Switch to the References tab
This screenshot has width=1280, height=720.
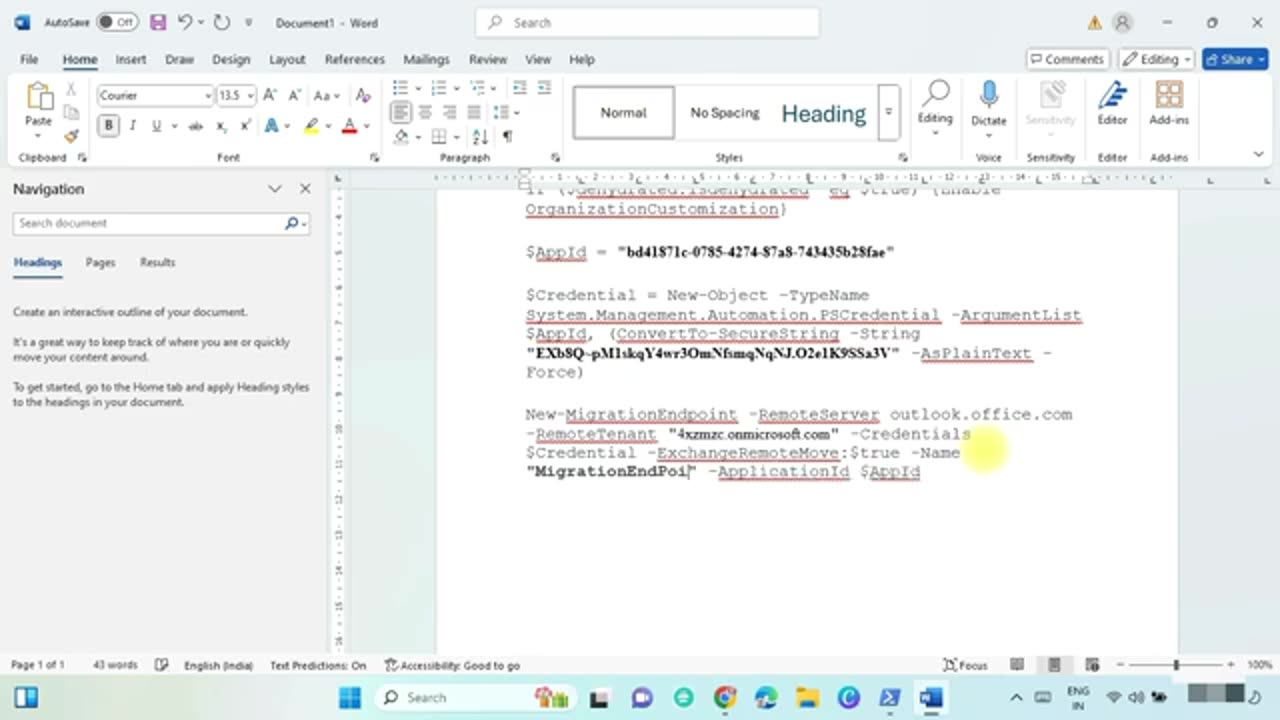tap(354, 59)
